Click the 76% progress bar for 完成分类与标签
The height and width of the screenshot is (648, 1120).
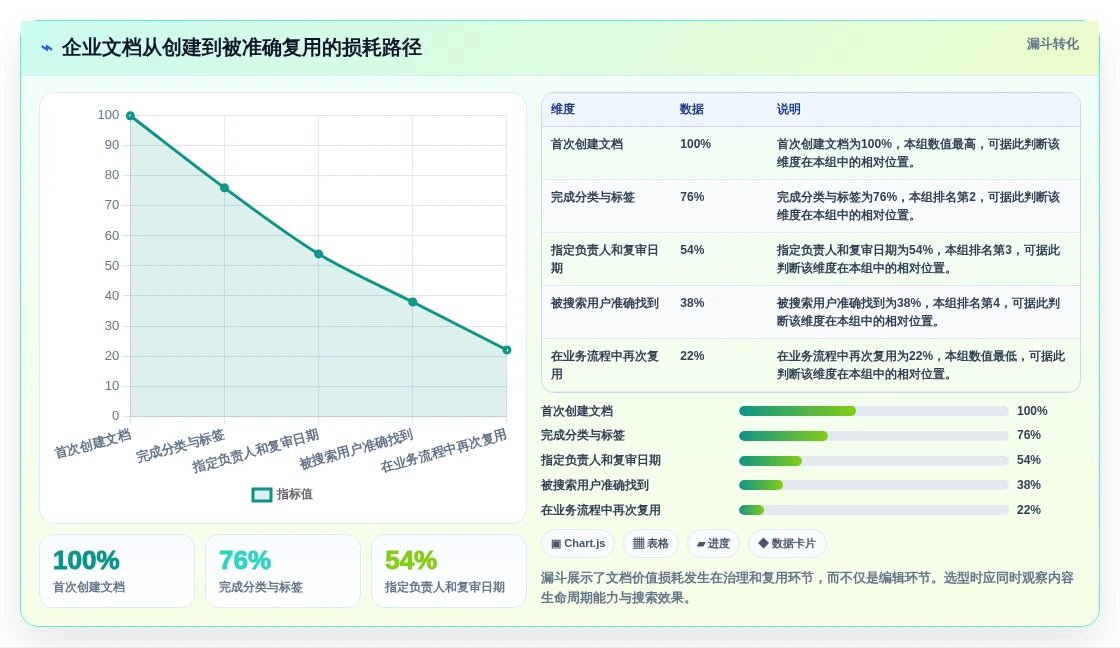[x=874, y=436]
